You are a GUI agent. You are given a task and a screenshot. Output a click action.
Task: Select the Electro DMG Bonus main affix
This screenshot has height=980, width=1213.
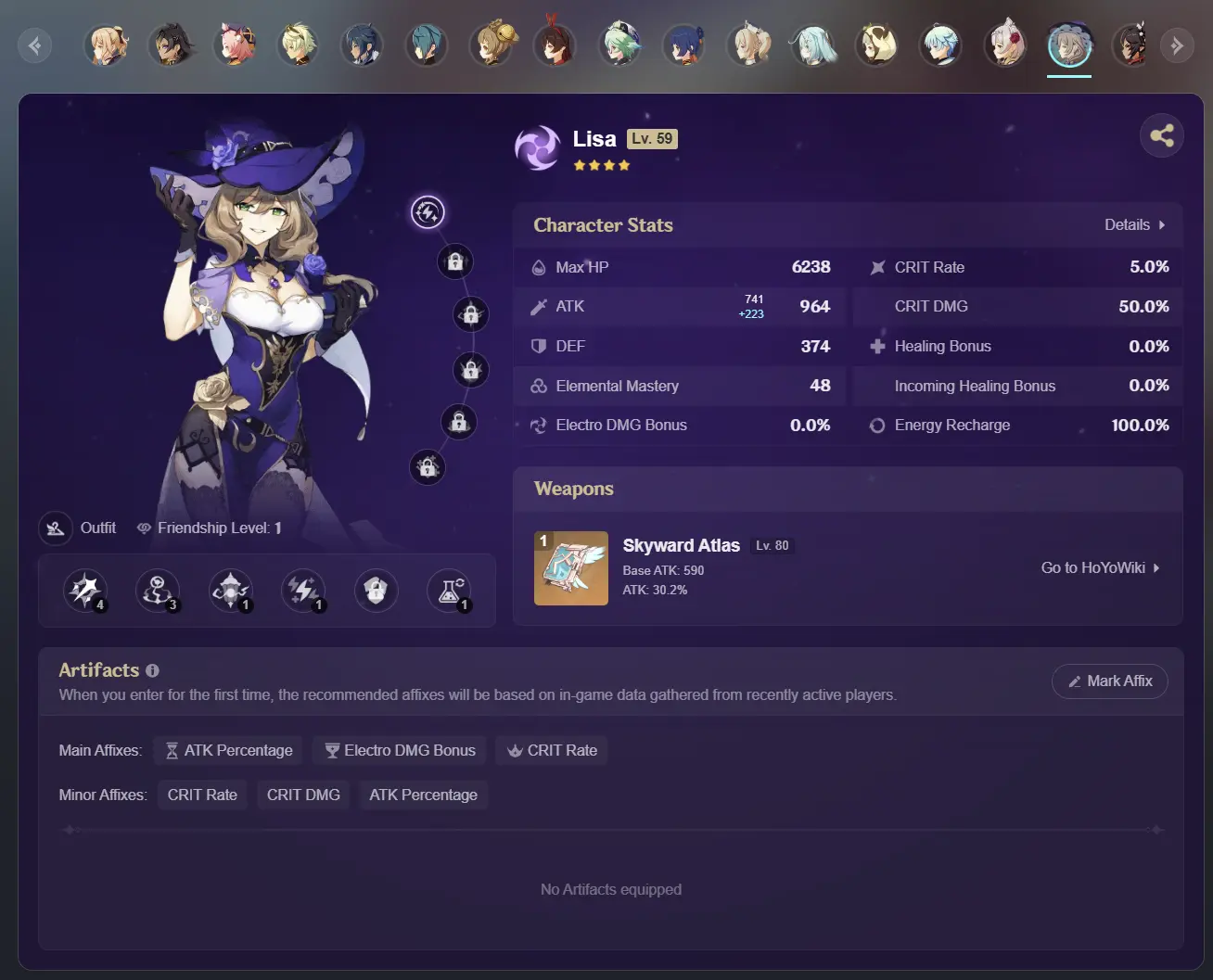400,750
